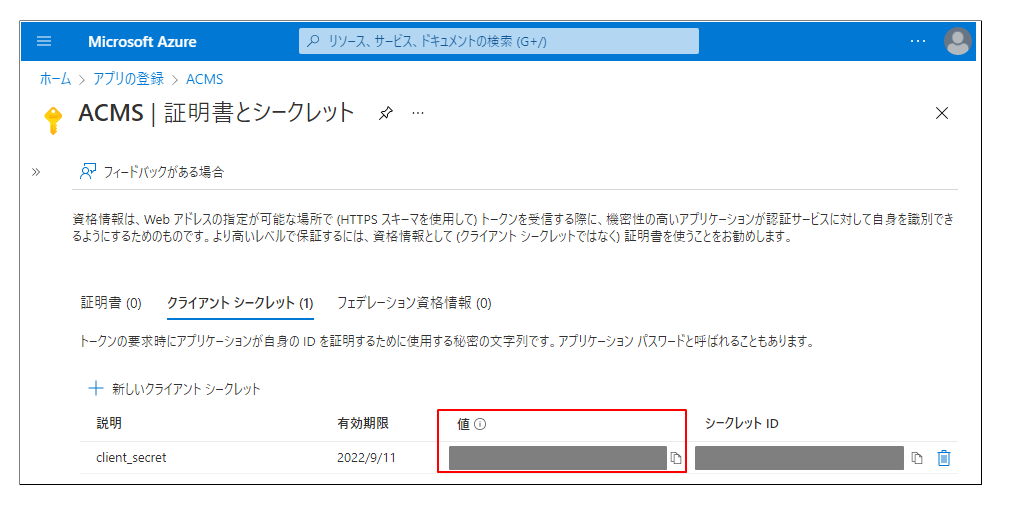
Task: Click the Microsoft Azure home title
Action: 142,42
